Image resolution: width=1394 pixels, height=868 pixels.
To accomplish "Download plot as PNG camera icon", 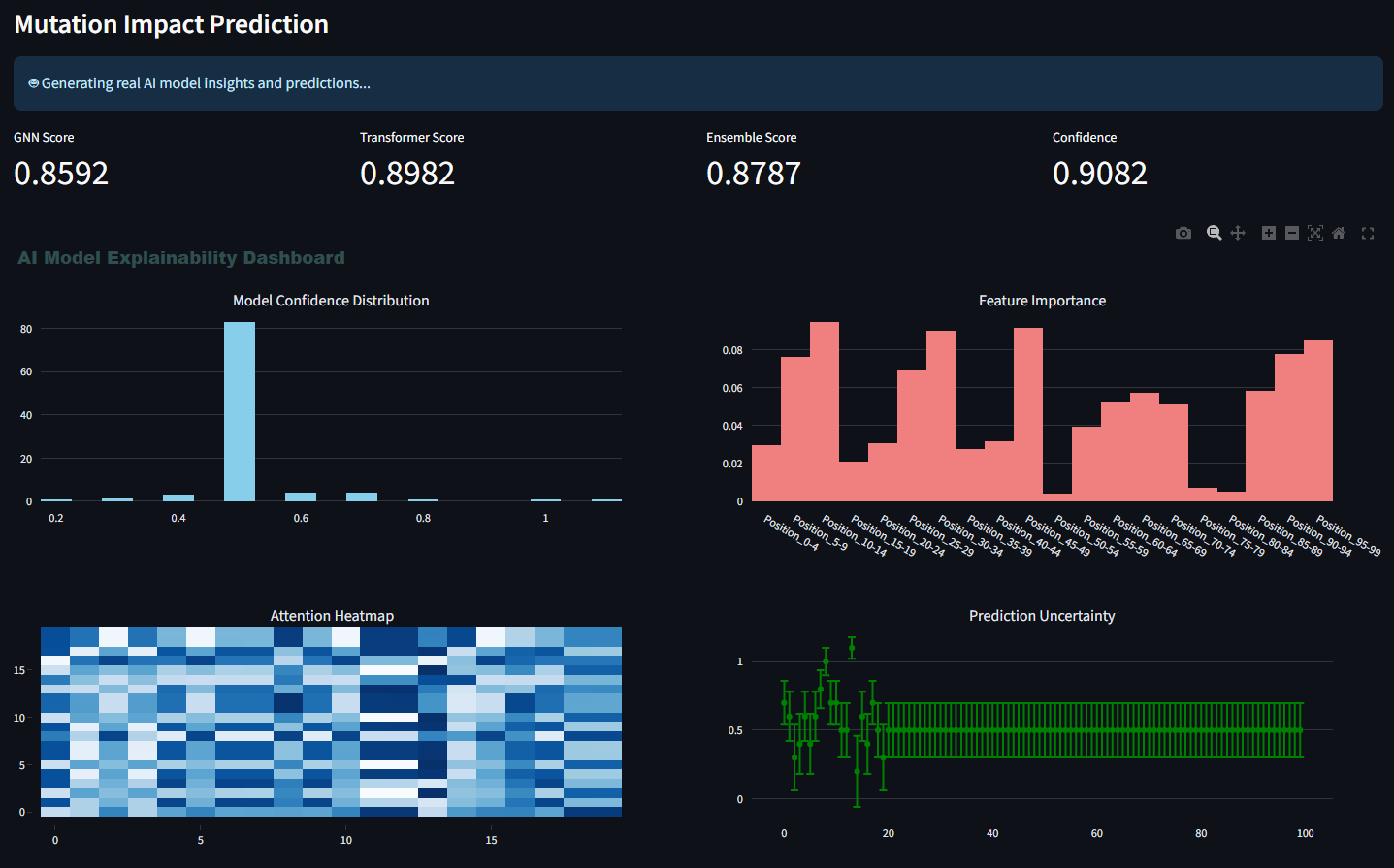I will [1183, 233].
